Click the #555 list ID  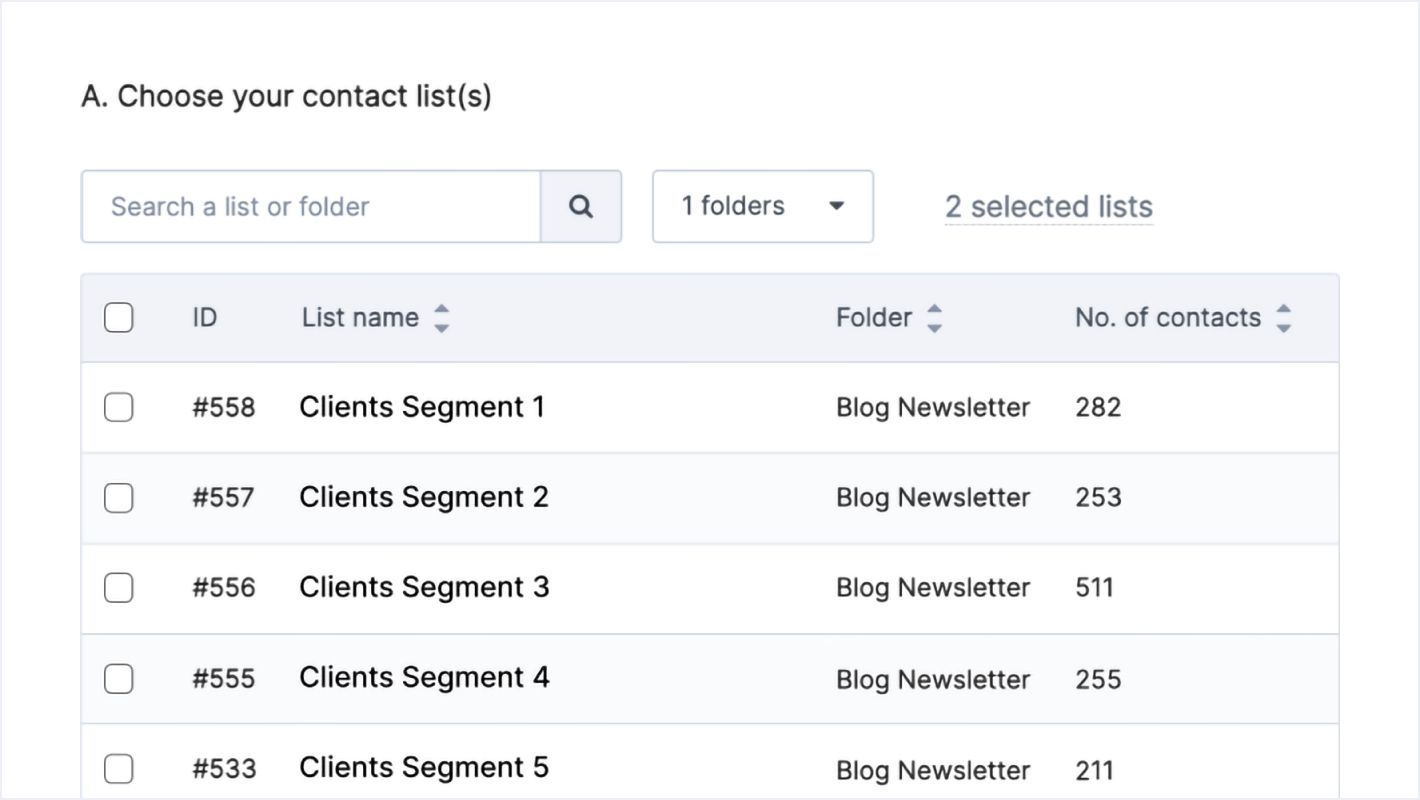[x=223, y=679]
